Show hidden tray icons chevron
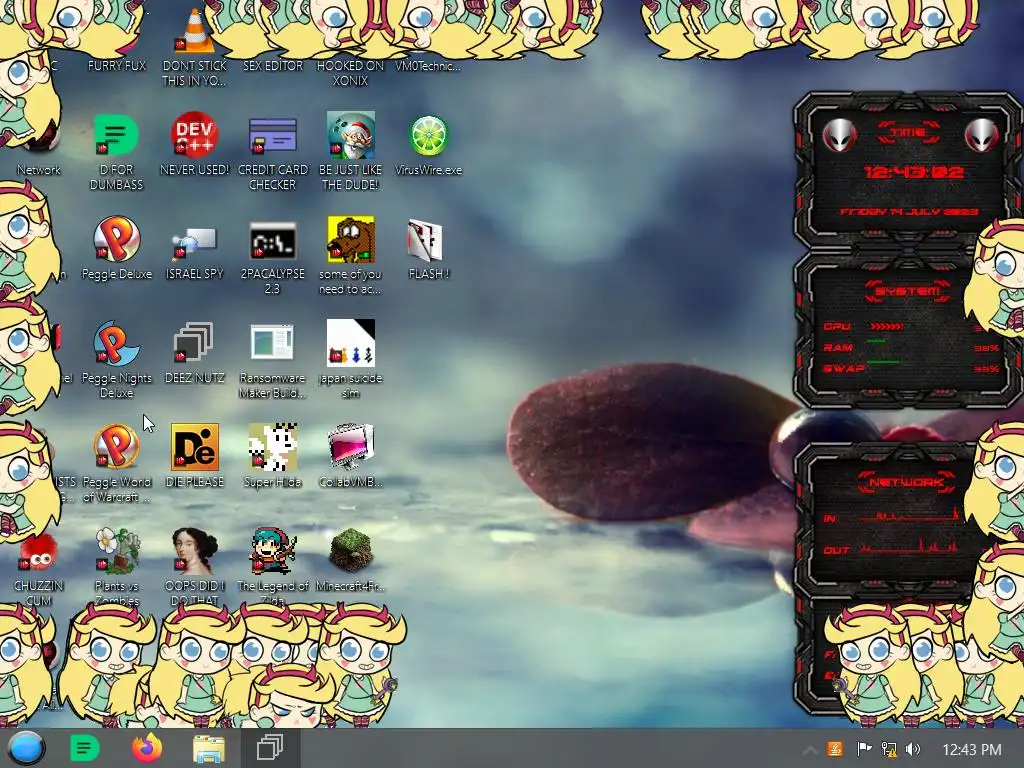1024x768 pixels. click(x=809, y=750)
